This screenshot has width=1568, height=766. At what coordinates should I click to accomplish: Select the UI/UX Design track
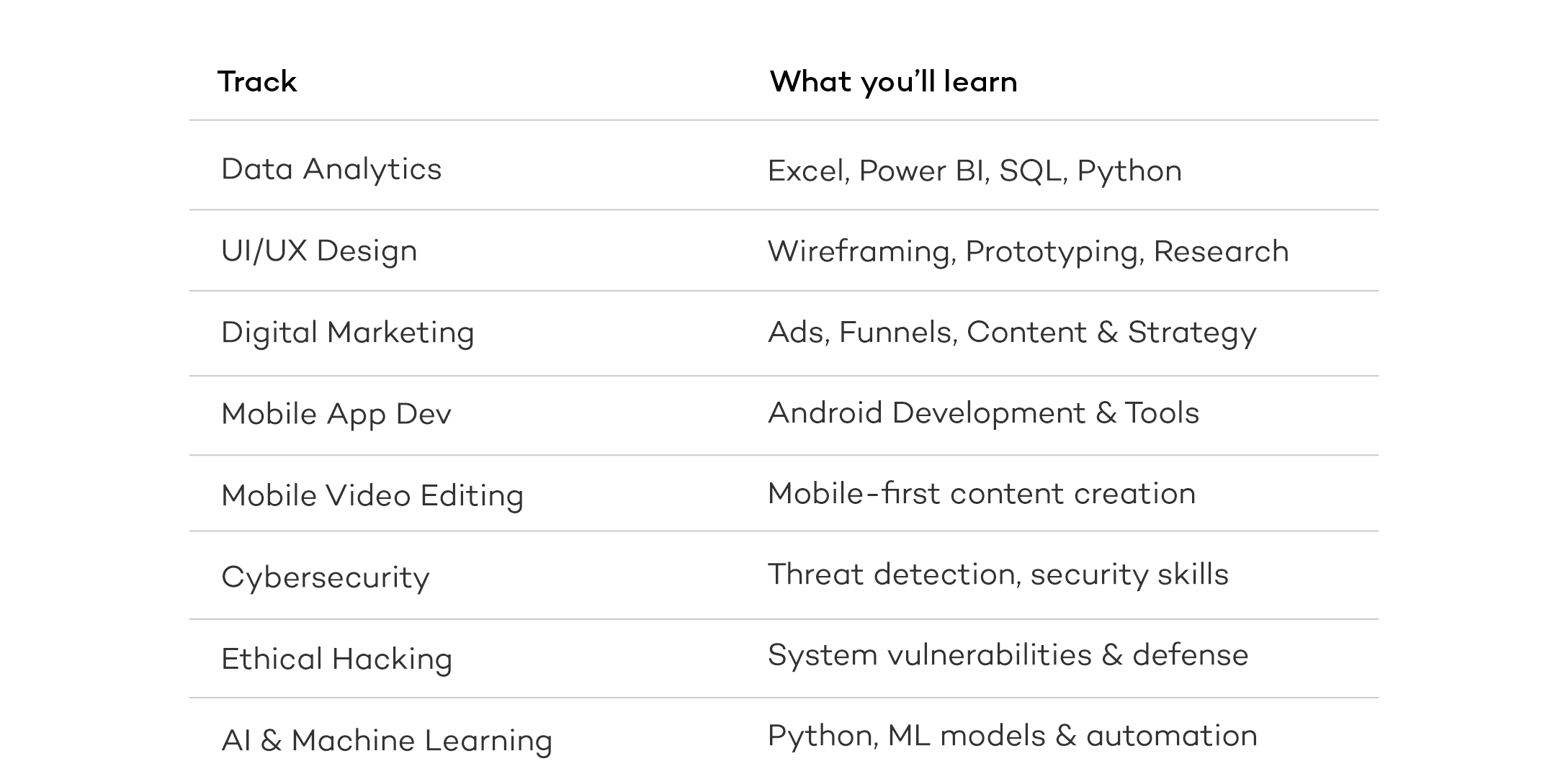click(x=319, y=251)
